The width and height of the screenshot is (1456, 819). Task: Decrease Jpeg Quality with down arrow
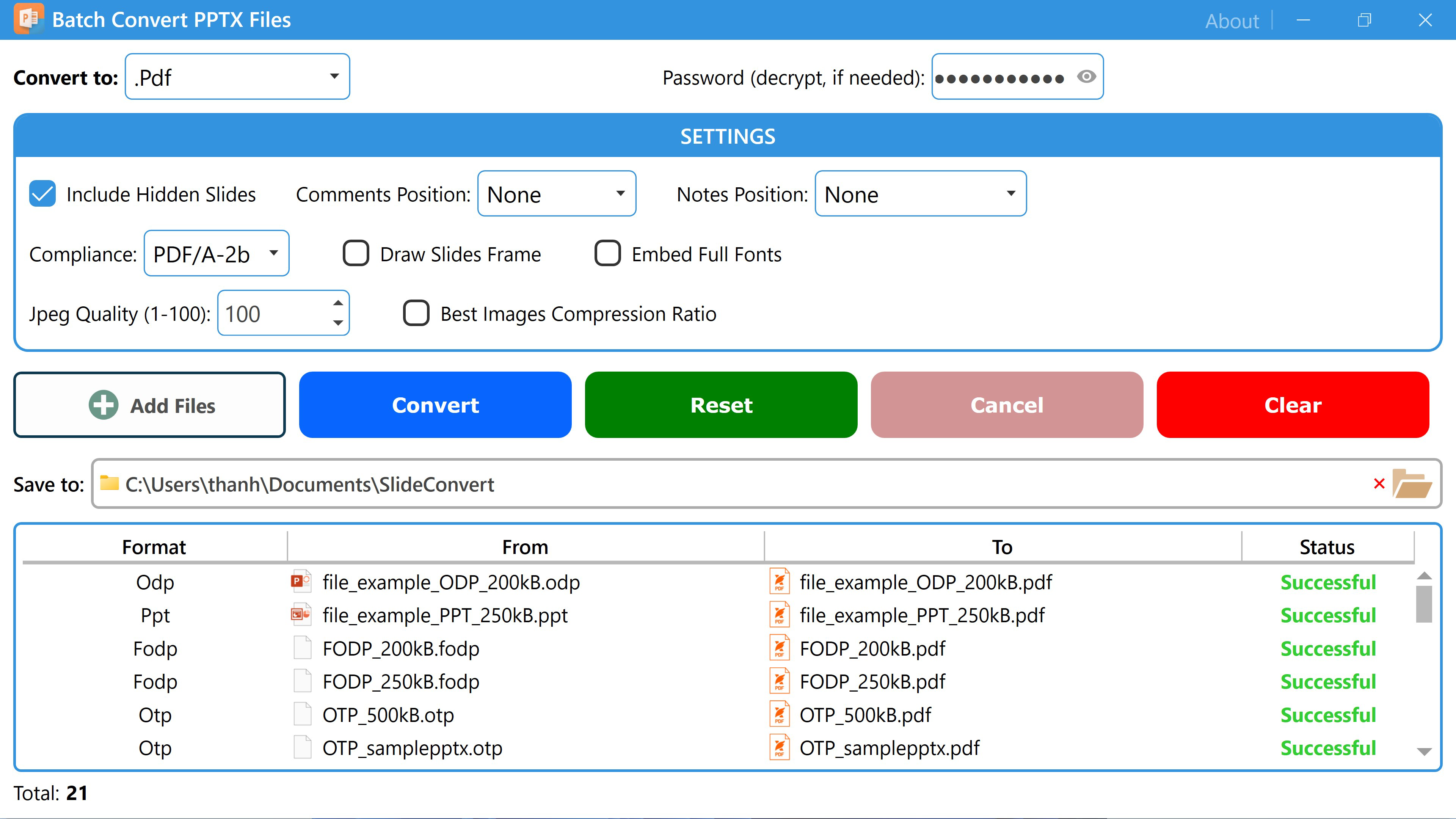[x=338, y=323]
